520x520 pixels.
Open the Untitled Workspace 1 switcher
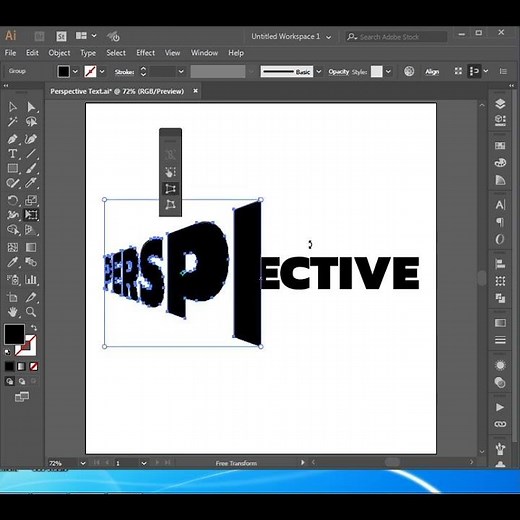[x=291, y=37]
